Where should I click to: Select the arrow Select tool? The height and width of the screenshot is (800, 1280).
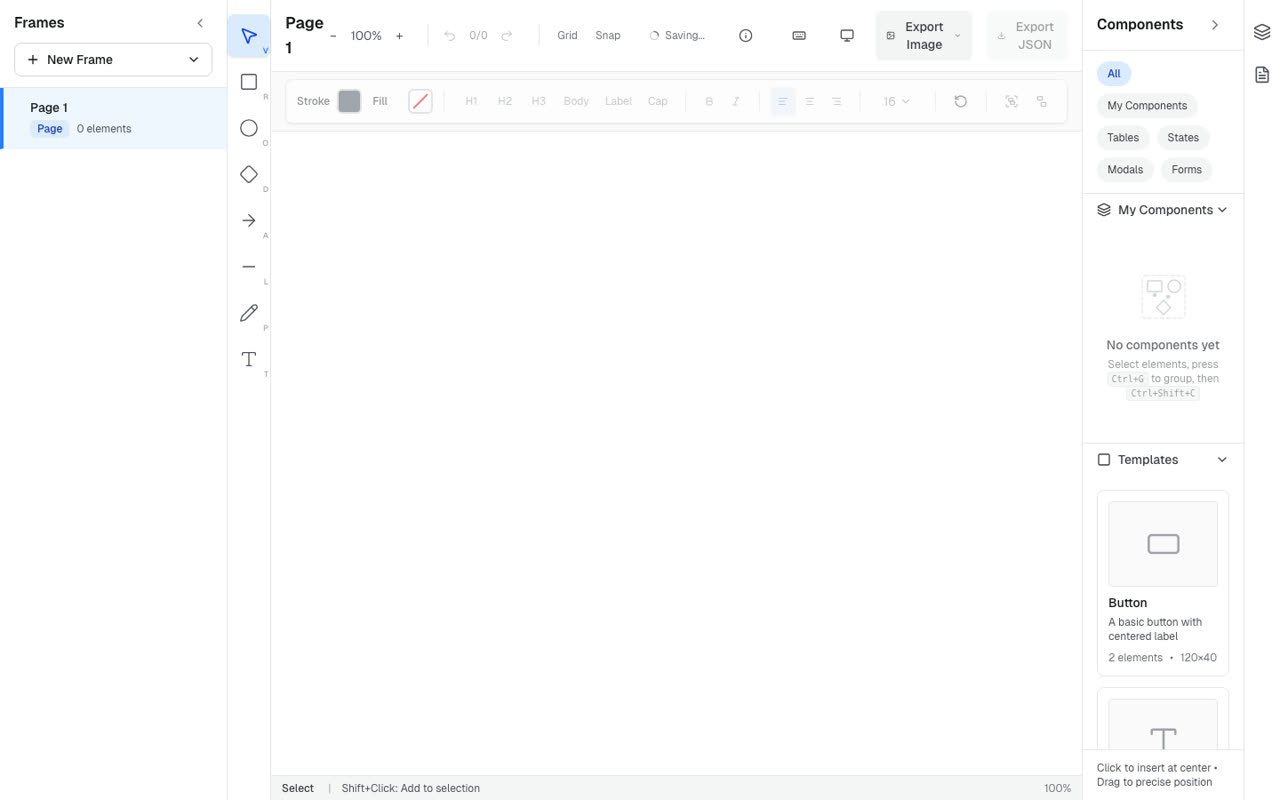pos(249,36)
